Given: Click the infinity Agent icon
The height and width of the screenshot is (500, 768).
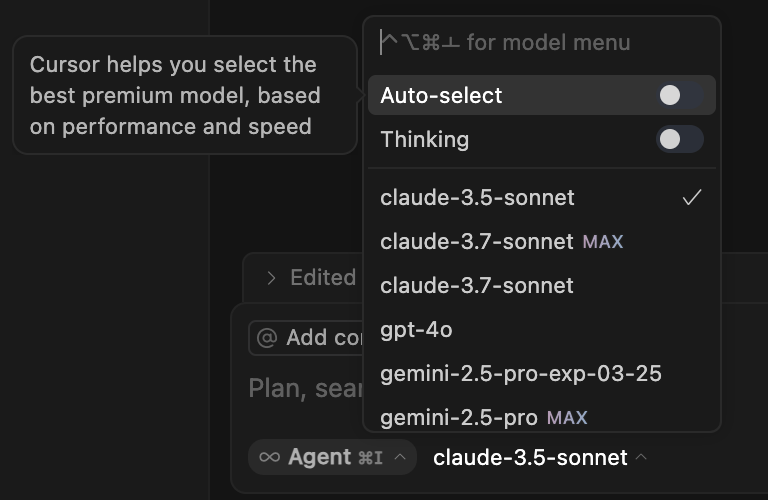Looking at the screenshot, I should [270, 457].
